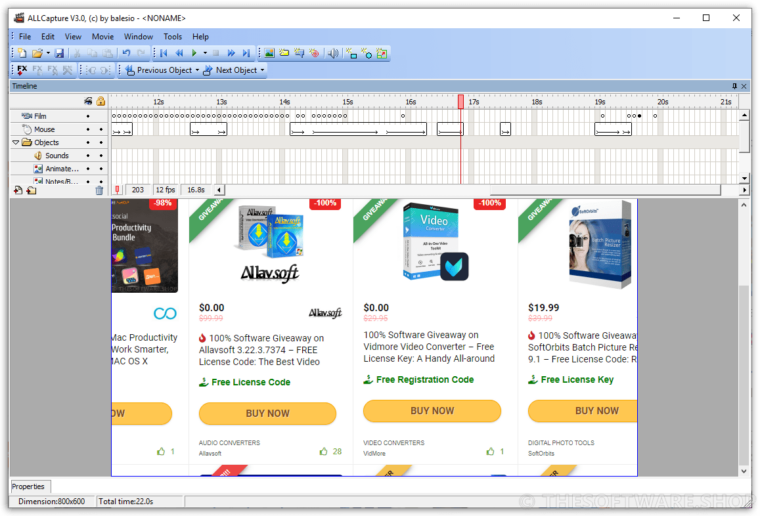Delete the selected track with the trash icon
The image size is (760, 516).
click(99, 190)
